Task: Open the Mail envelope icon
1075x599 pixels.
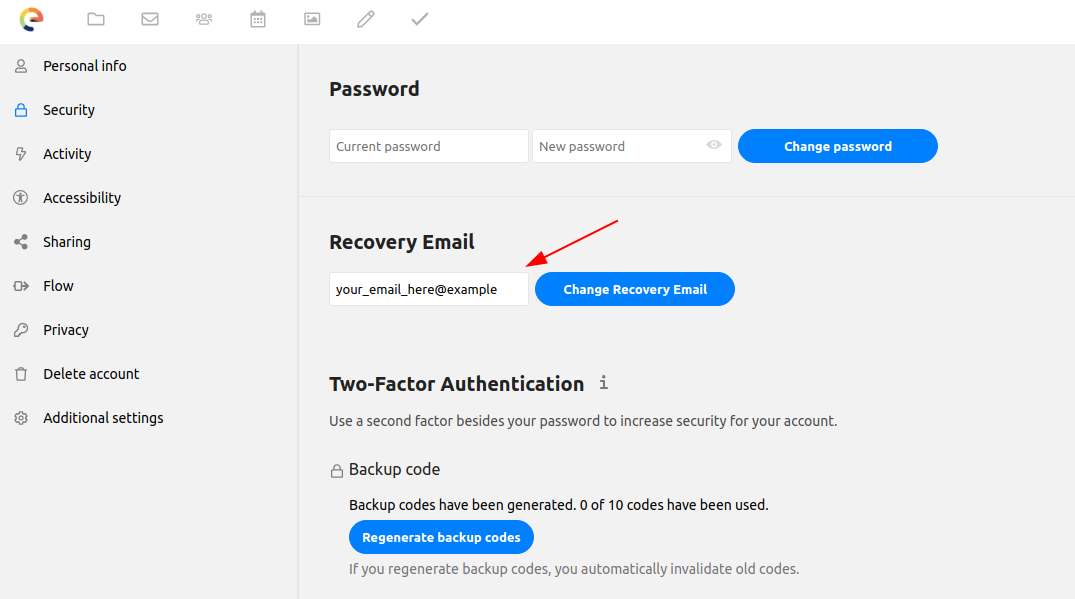Action: tap(150, 18)
